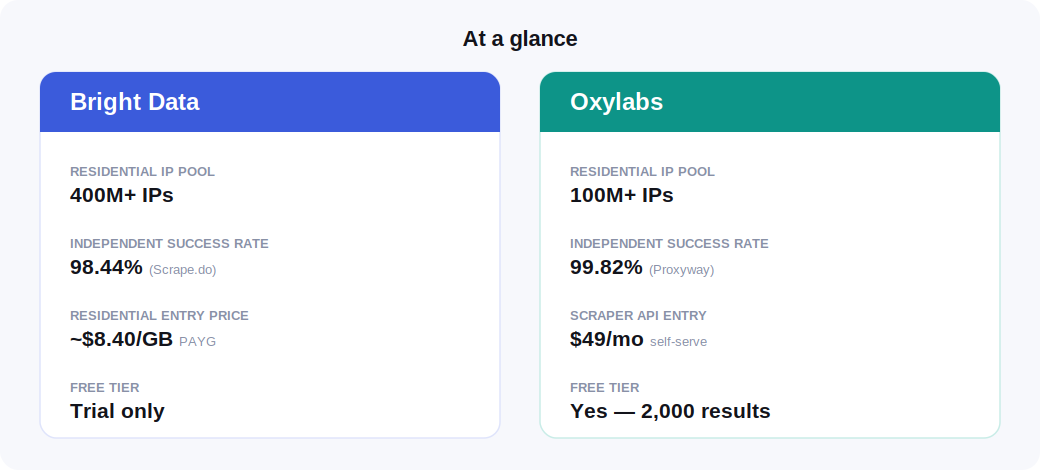Click the "99.82%" success rate value

606,267
